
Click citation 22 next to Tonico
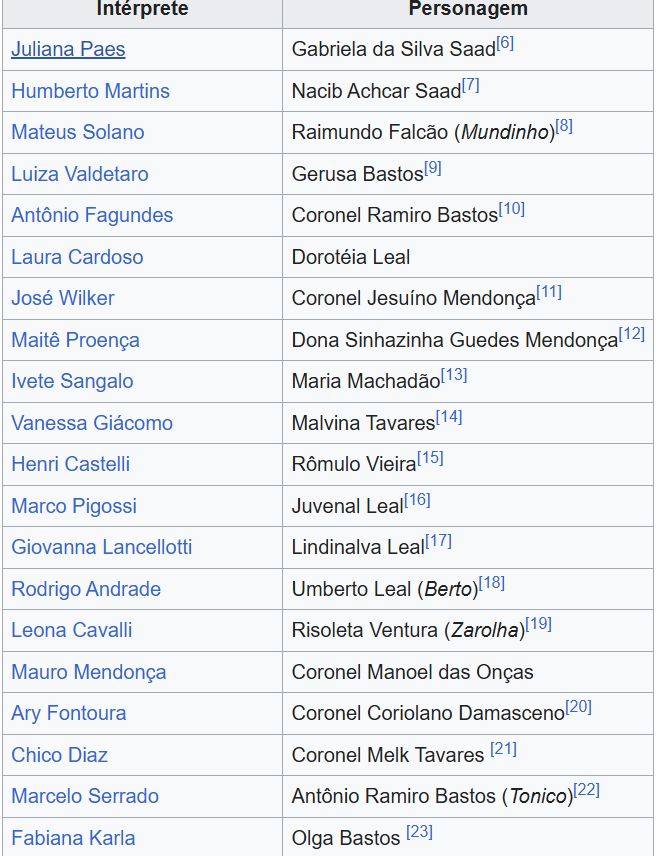pyautogui.click(x=587, y=790)
